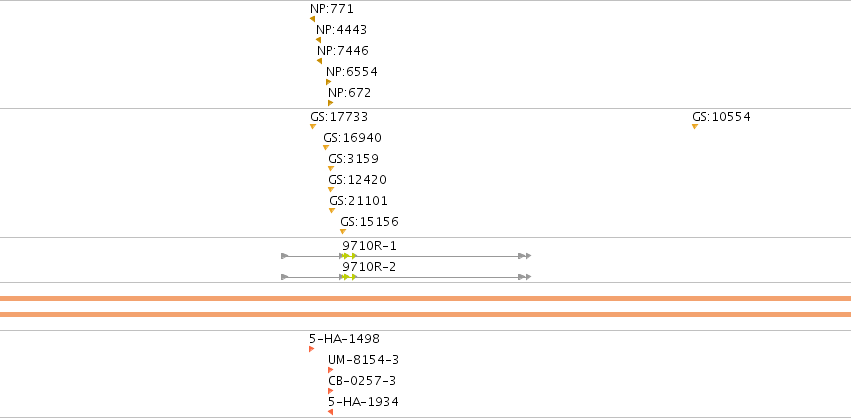The height and width of the screenshot is (418, 851).
Task: Click the GS:3159 insertion marker triangle
Action: point(331,169)
